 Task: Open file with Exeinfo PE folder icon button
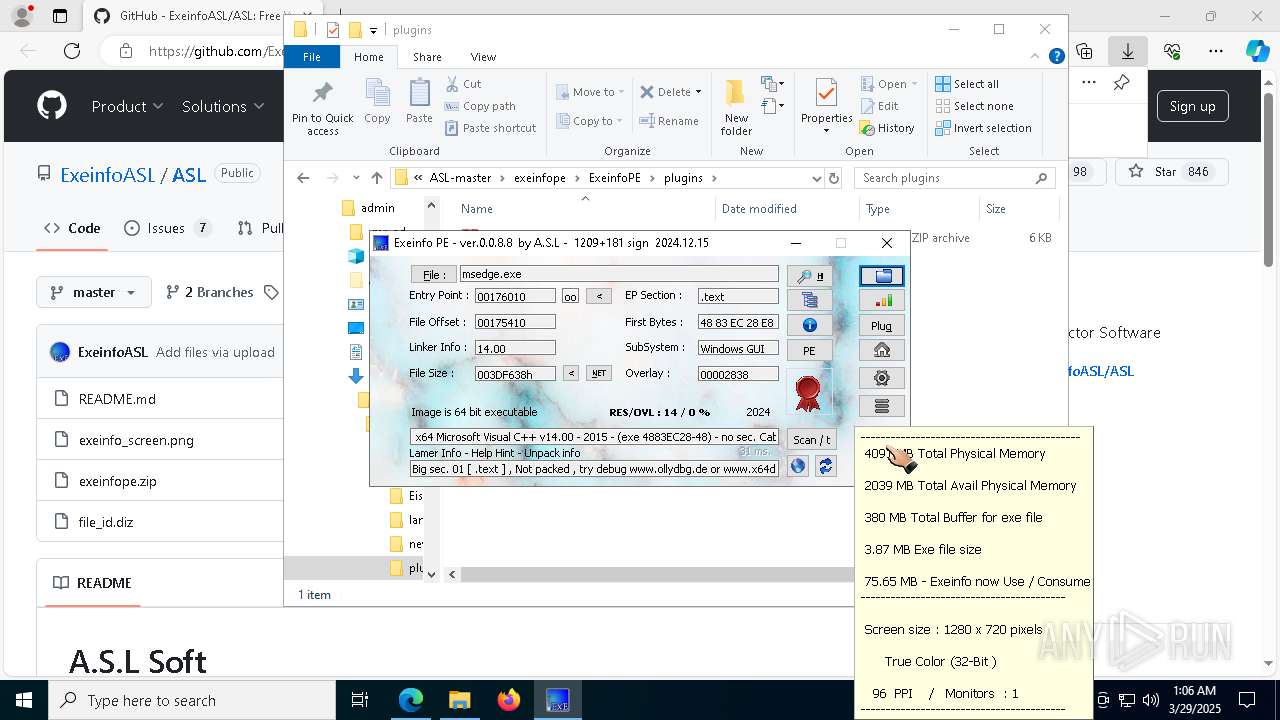(x=881, y=275)
